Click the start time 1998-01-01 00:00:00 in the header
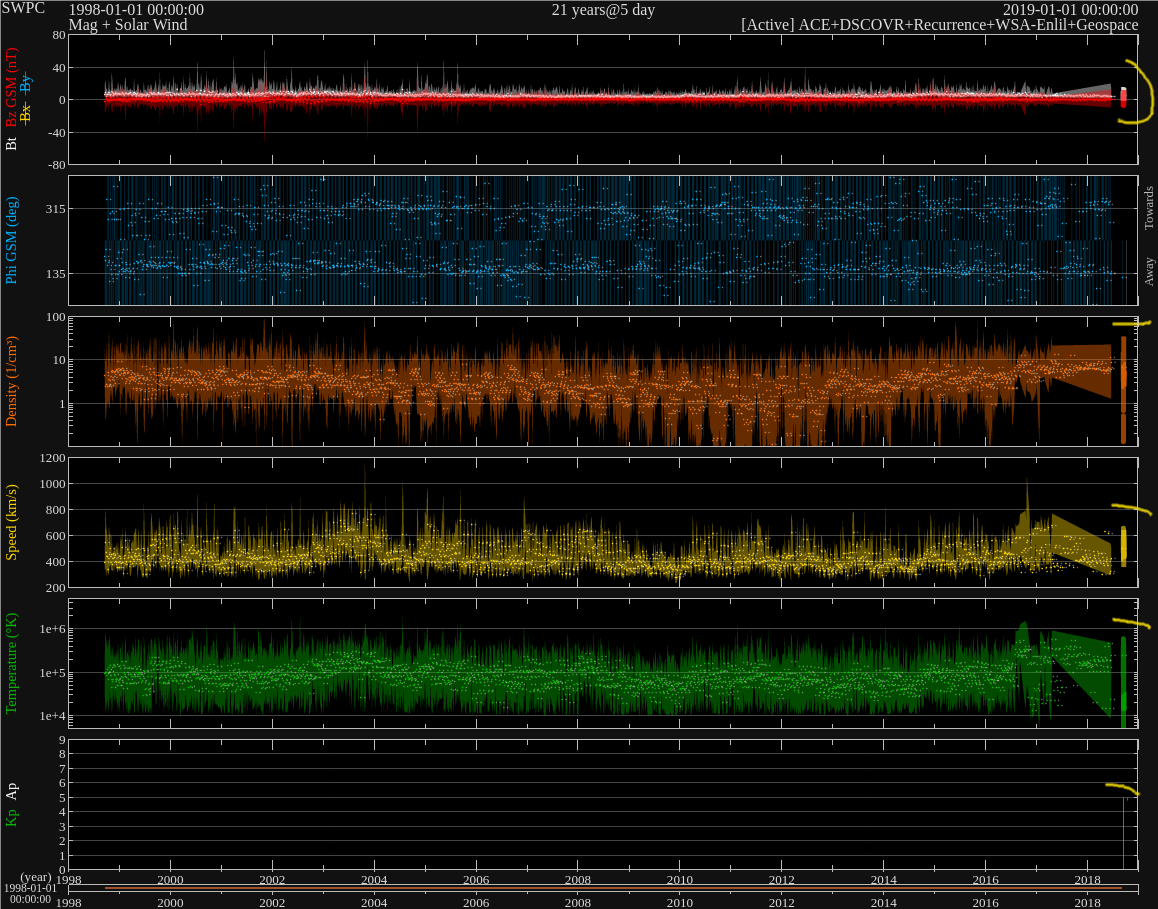This screenshot has height=909, width=1158. pyautogui.click(x=136, y=10)
